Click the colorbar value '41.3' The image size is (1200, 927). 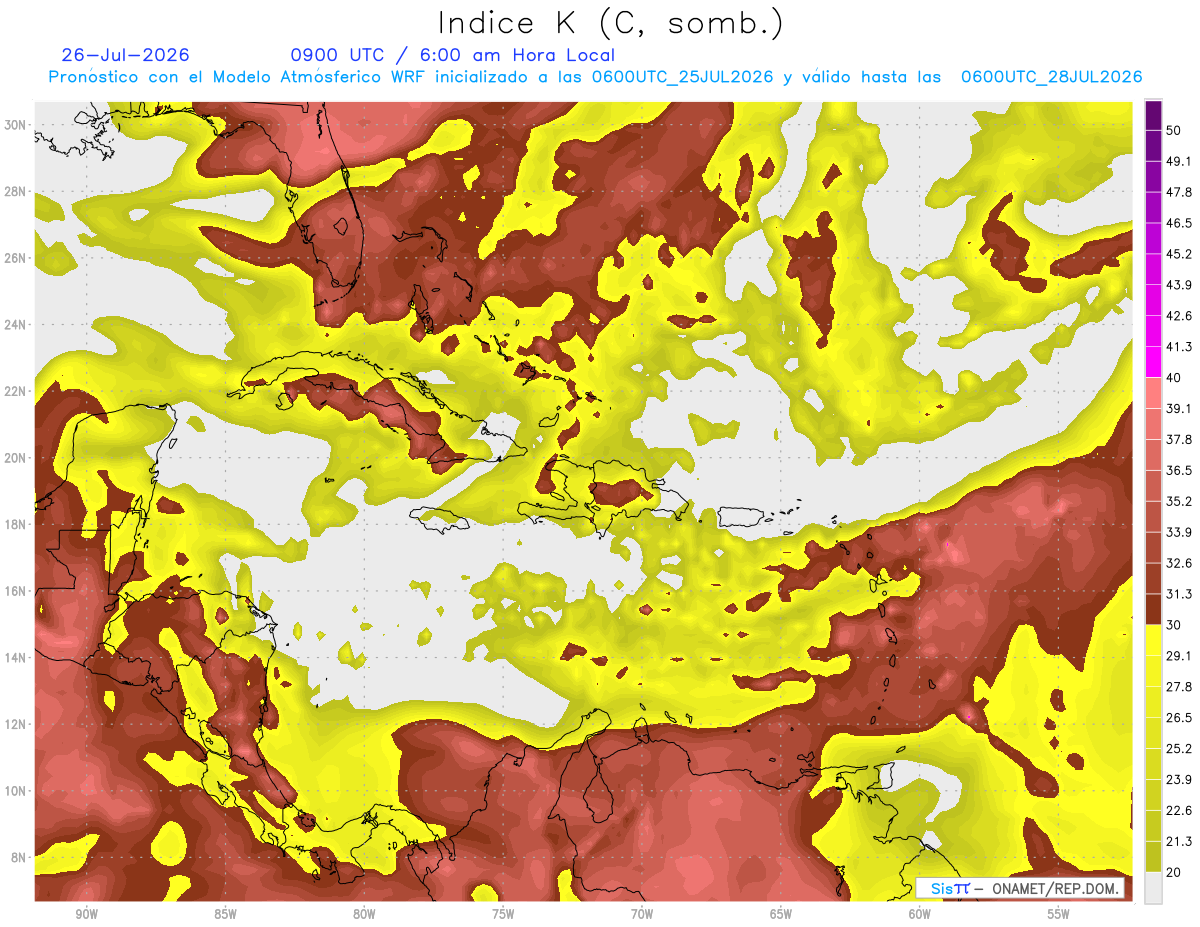pyautogui.click(x=1179, y=347)
